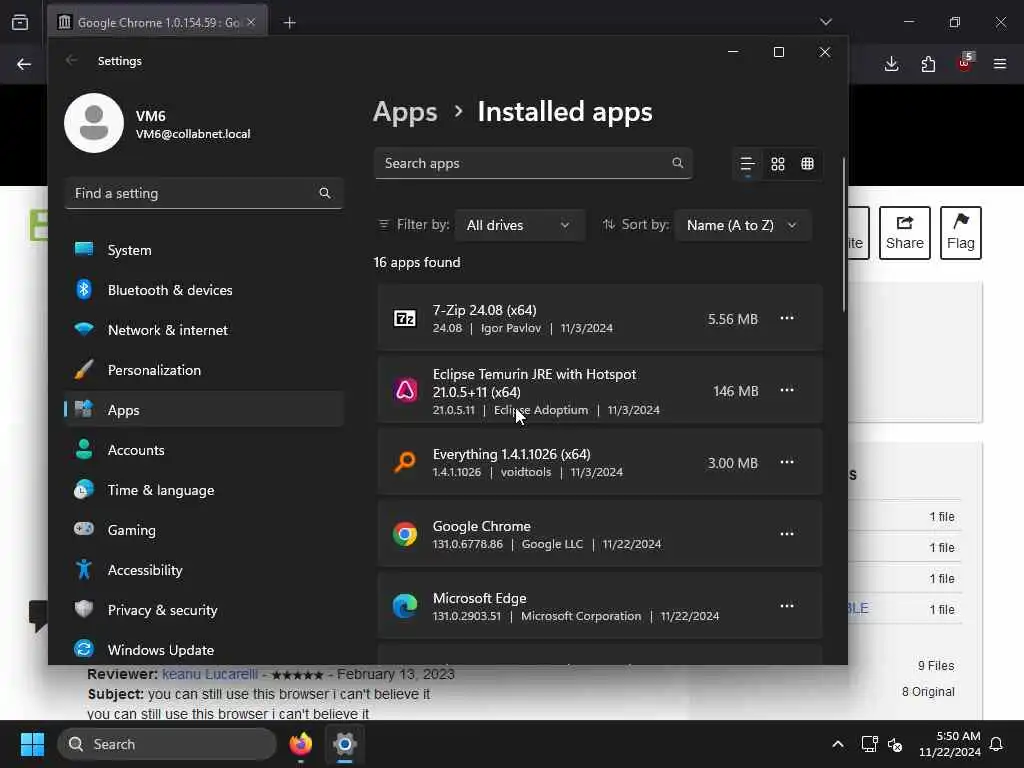
Task: Open the browser tab list dropdown
Action: tap(826, 22)
